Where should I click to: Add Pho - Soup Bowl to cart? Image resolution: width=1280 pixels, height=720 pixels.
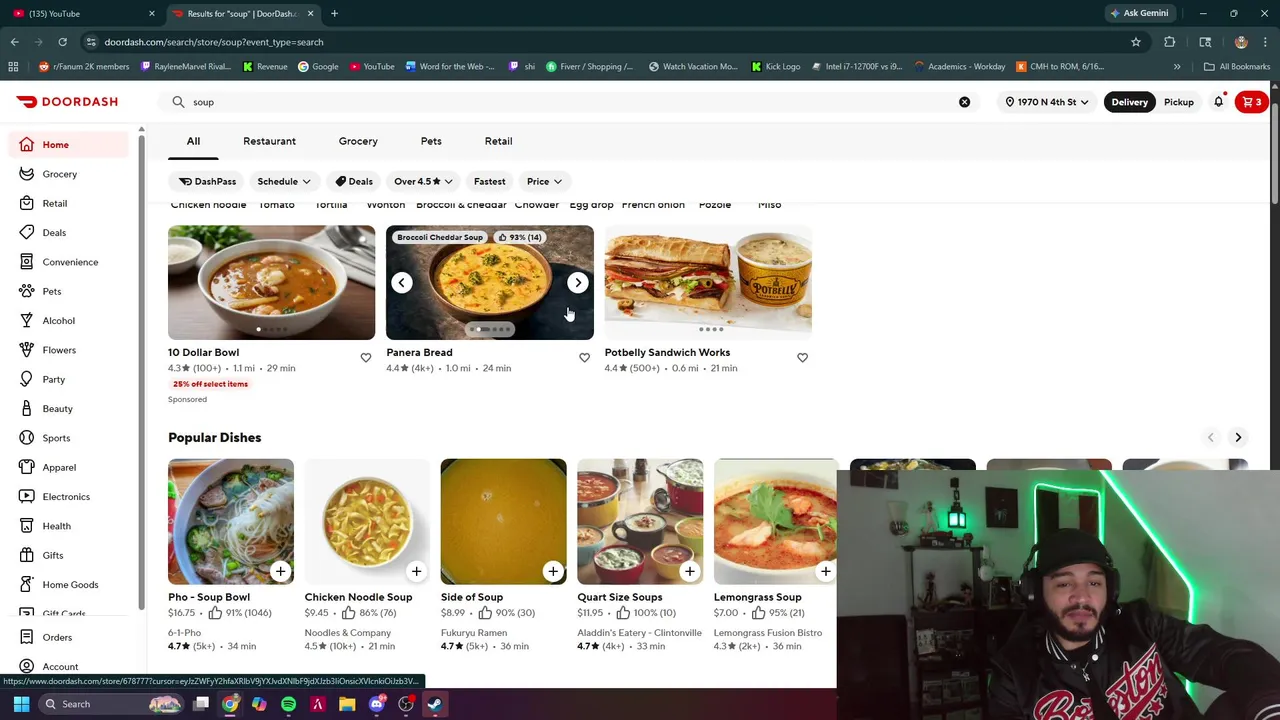(280, 571)
